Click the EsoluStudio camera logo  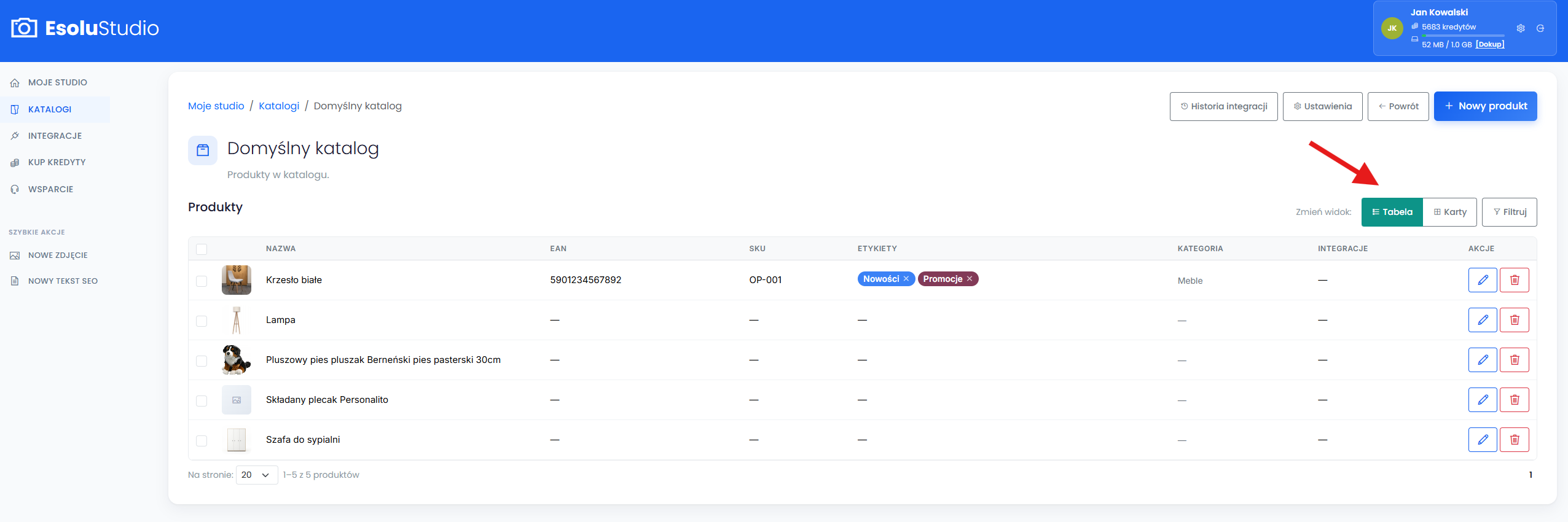24,28
